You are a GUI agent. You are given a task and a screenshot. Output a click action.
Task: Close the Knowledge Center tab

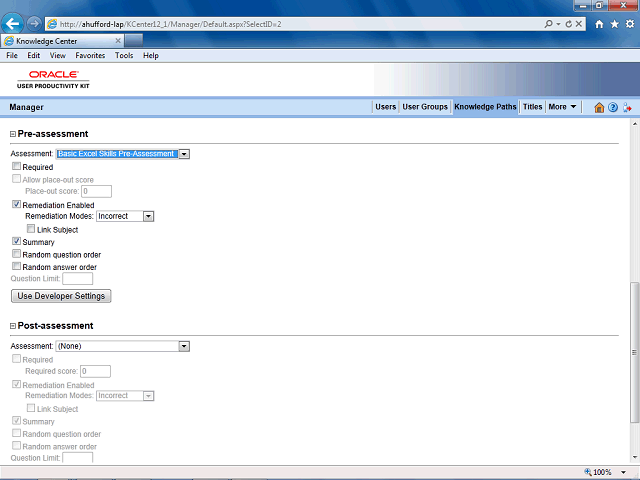(118, 41)
